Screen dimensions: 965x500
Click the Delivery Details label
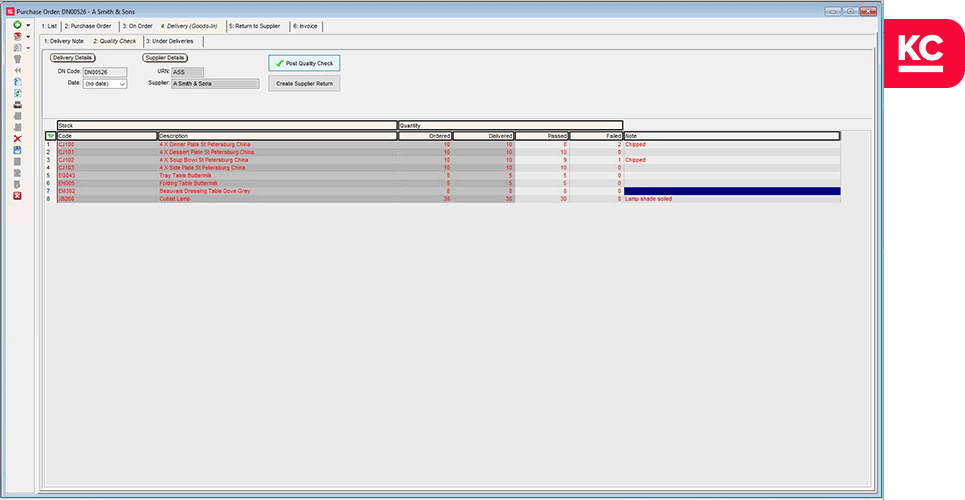pyautogui.click(x=73, y=58)
